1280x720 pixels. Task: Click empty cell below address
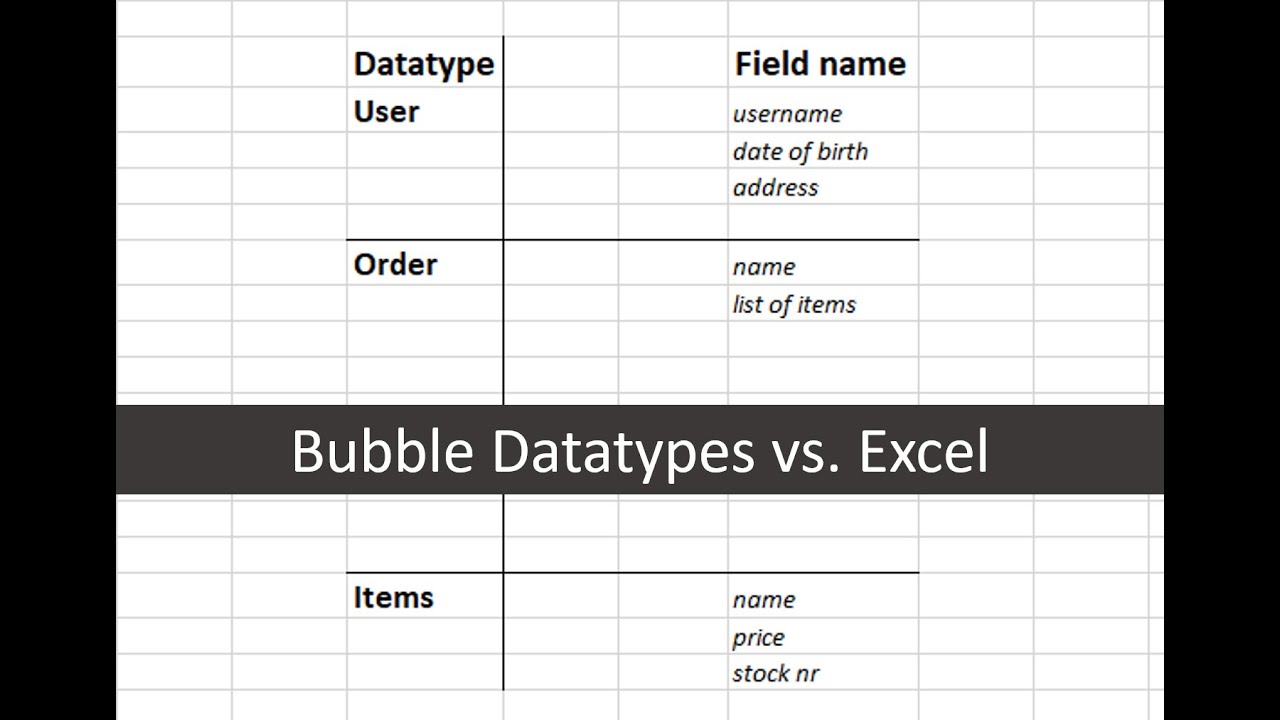point(822,222)
